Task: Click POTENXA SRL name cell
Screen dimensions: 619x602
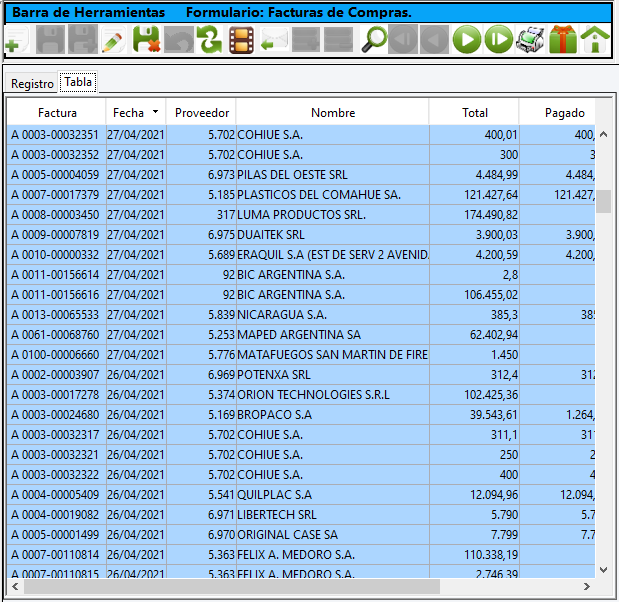Action: [x=333, y=375]
